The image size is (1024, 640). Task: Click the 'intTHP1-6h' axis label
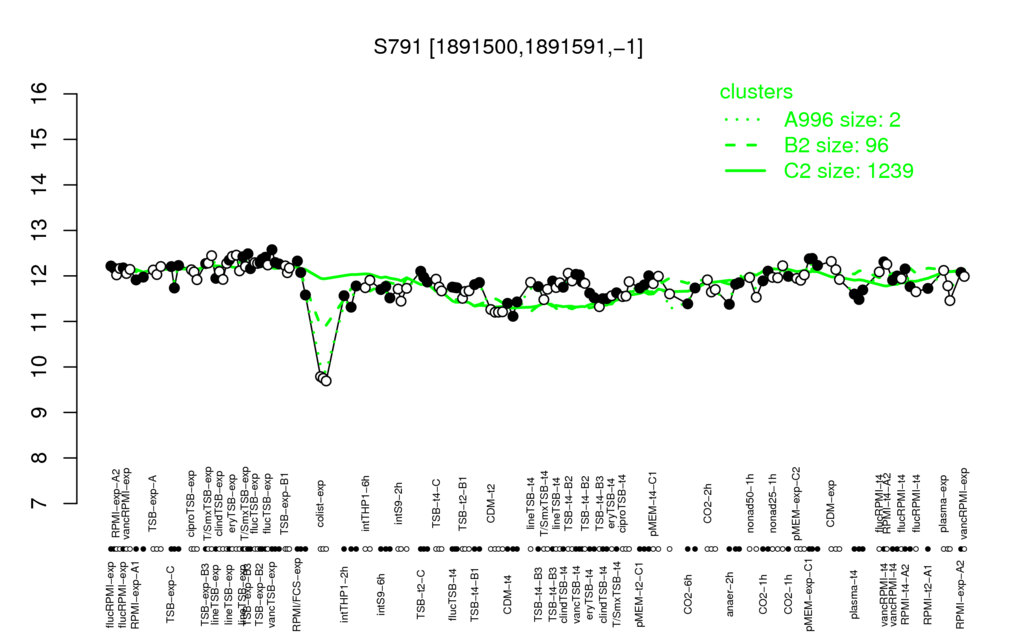pyautogui.click(x=366, y=504)
